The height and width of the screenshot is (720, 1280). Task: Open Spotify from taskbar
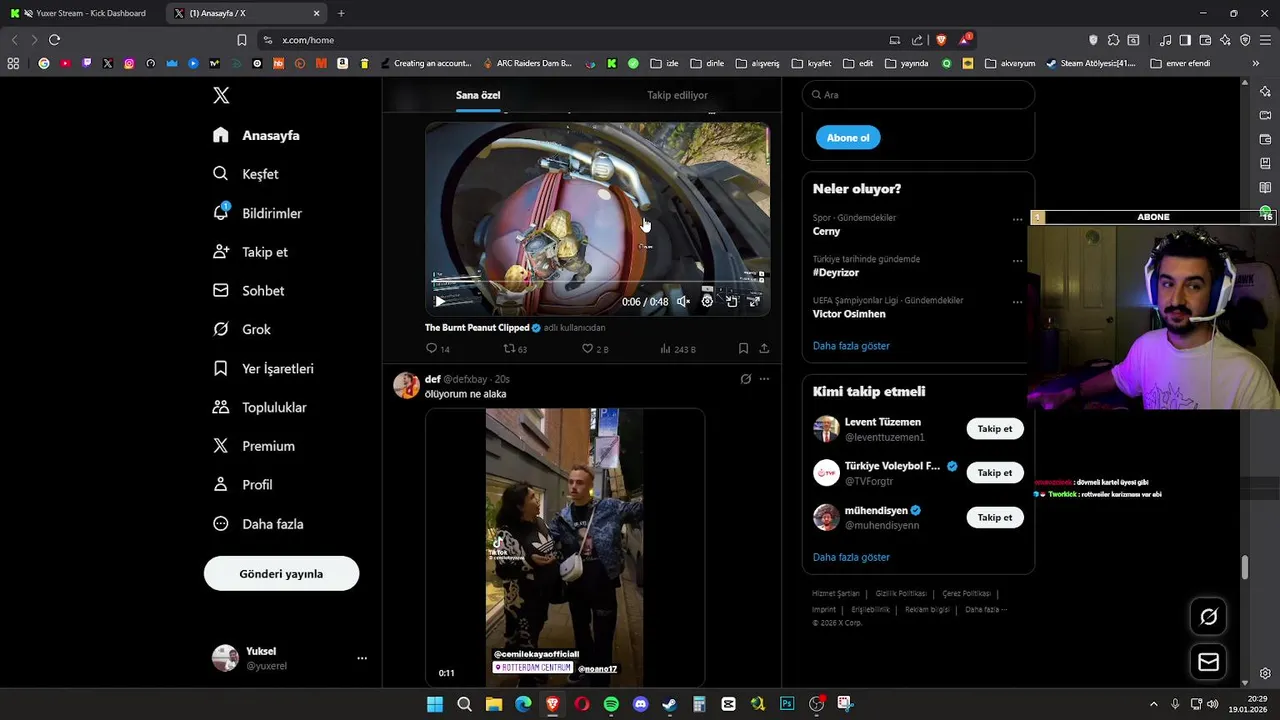tap(611, 704)
